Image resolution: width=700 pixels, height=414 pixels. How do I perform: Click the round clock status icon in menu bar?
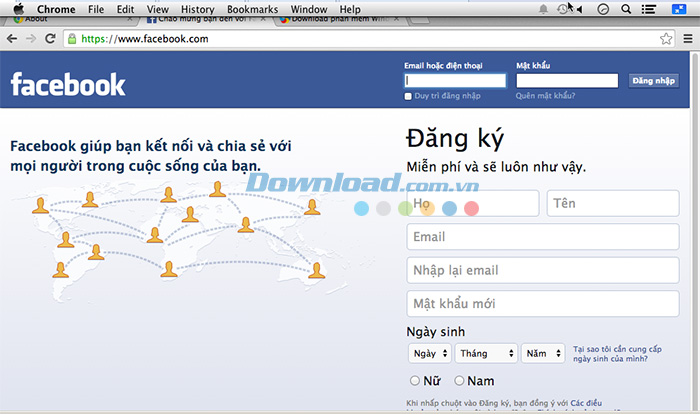click(603, 9)
